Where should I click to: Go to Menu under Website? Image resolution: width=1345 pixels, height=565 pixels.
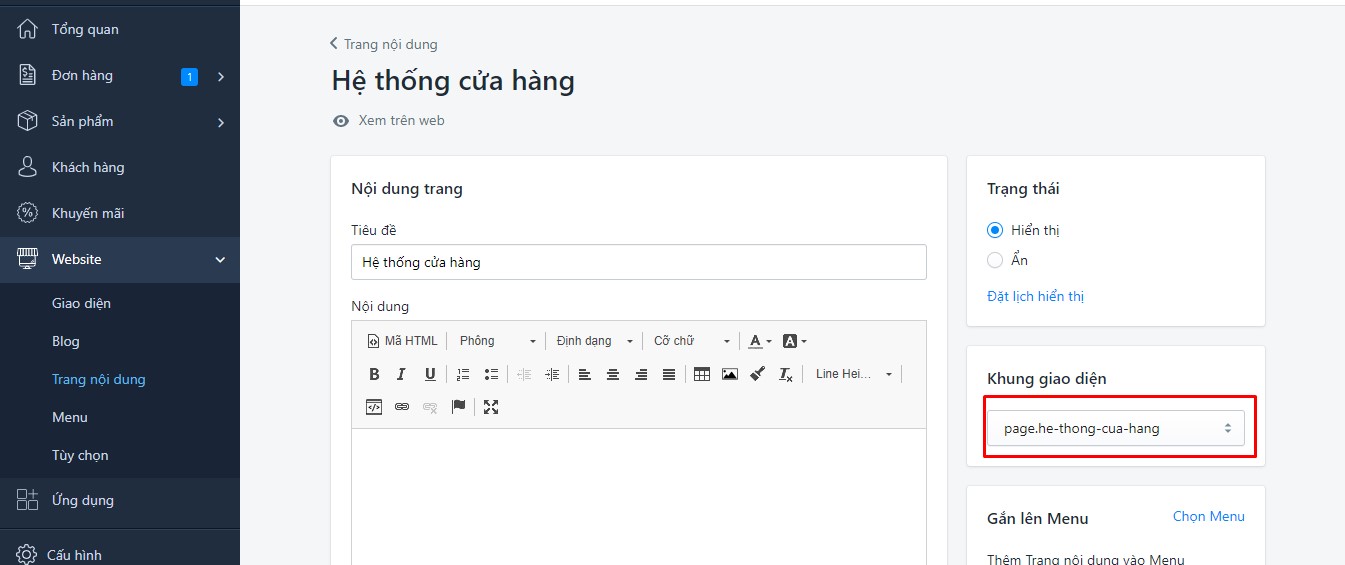click(x=70, y=417)
